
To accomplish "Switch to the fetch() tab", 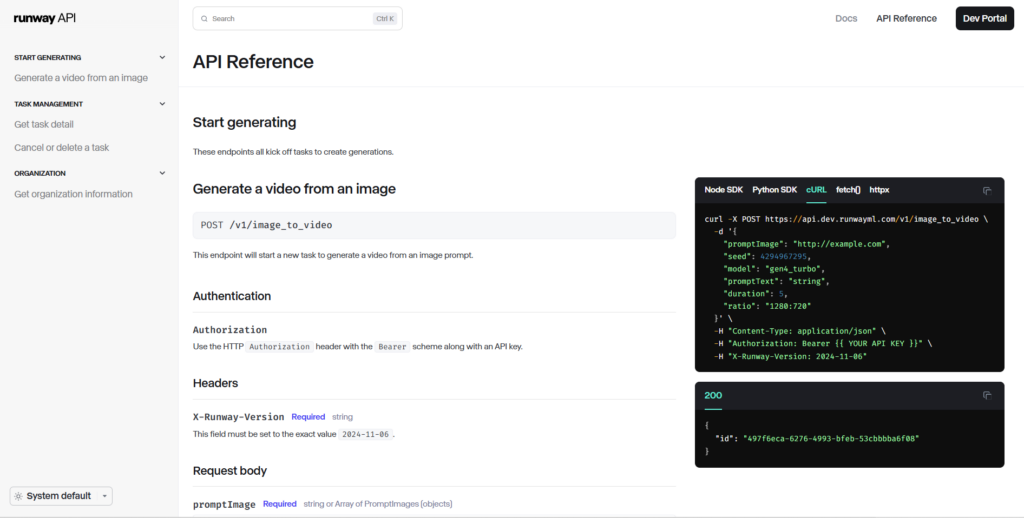I will [848, 190].
